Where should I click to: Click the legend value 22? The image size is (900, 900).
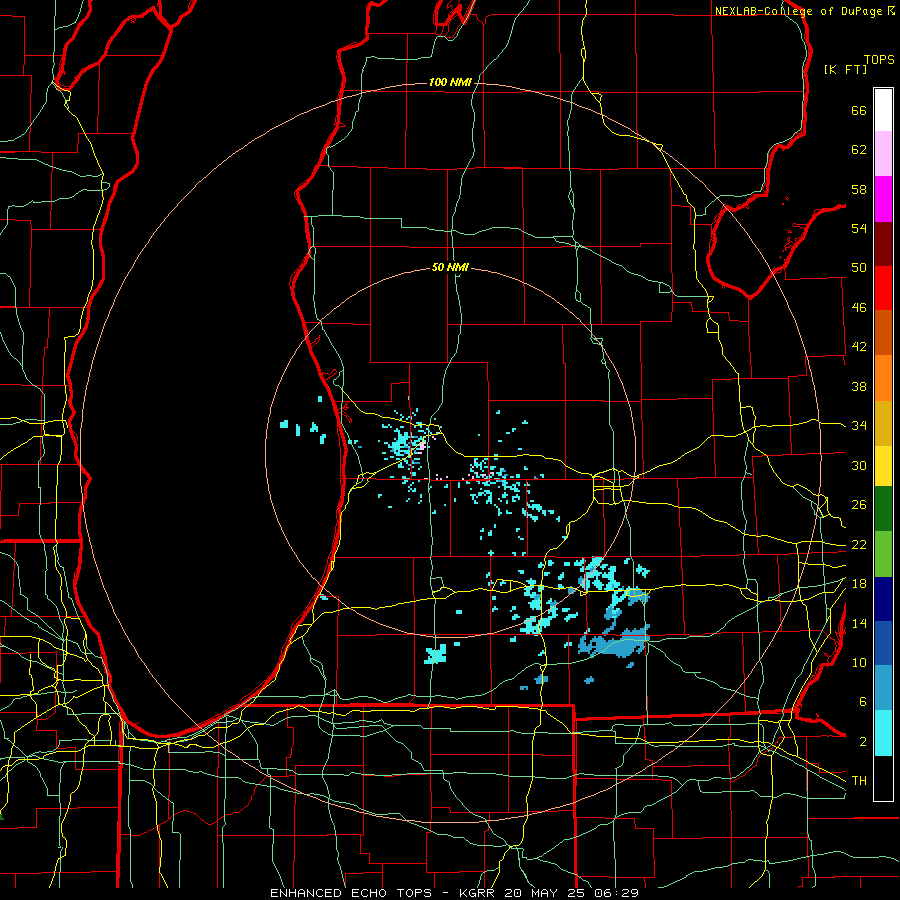point(859,544)
